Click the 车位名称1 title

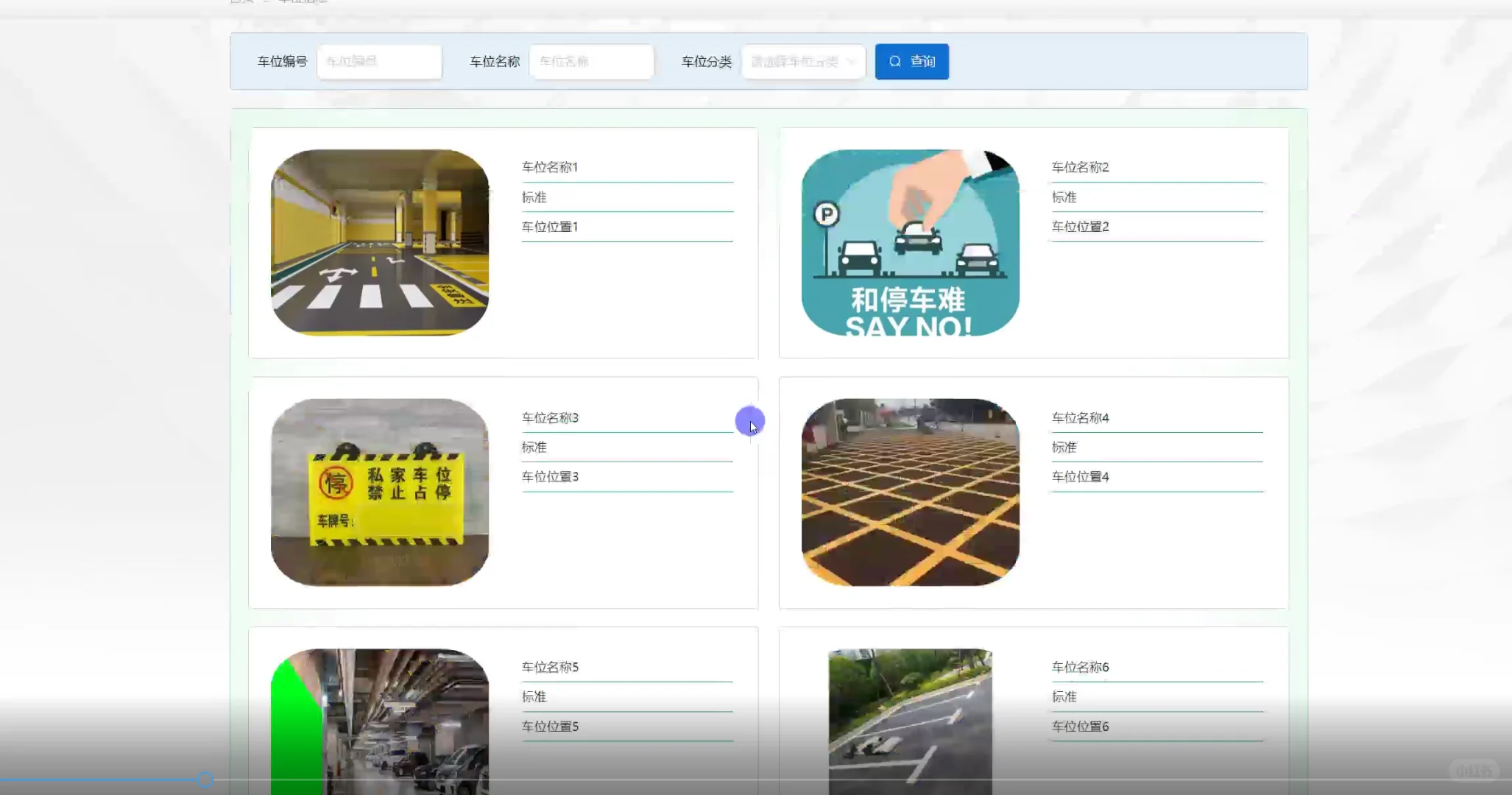click(x=550, y=167)
